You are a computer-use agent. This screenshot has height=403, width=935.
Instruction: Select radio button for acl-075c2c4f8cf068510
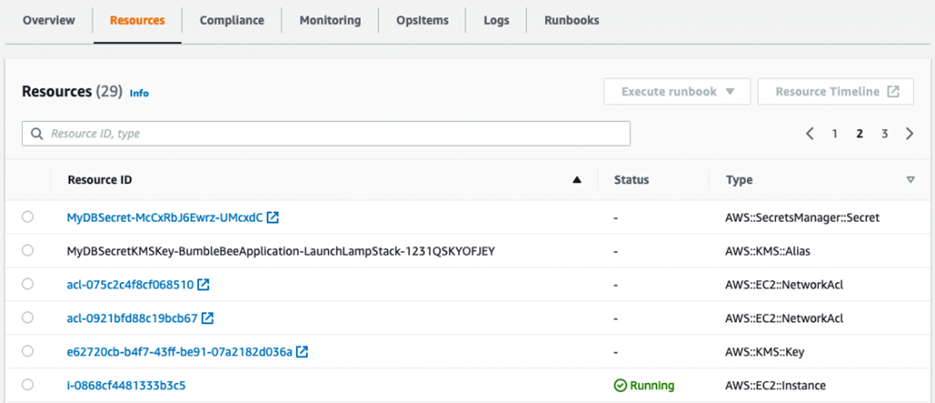27,285
